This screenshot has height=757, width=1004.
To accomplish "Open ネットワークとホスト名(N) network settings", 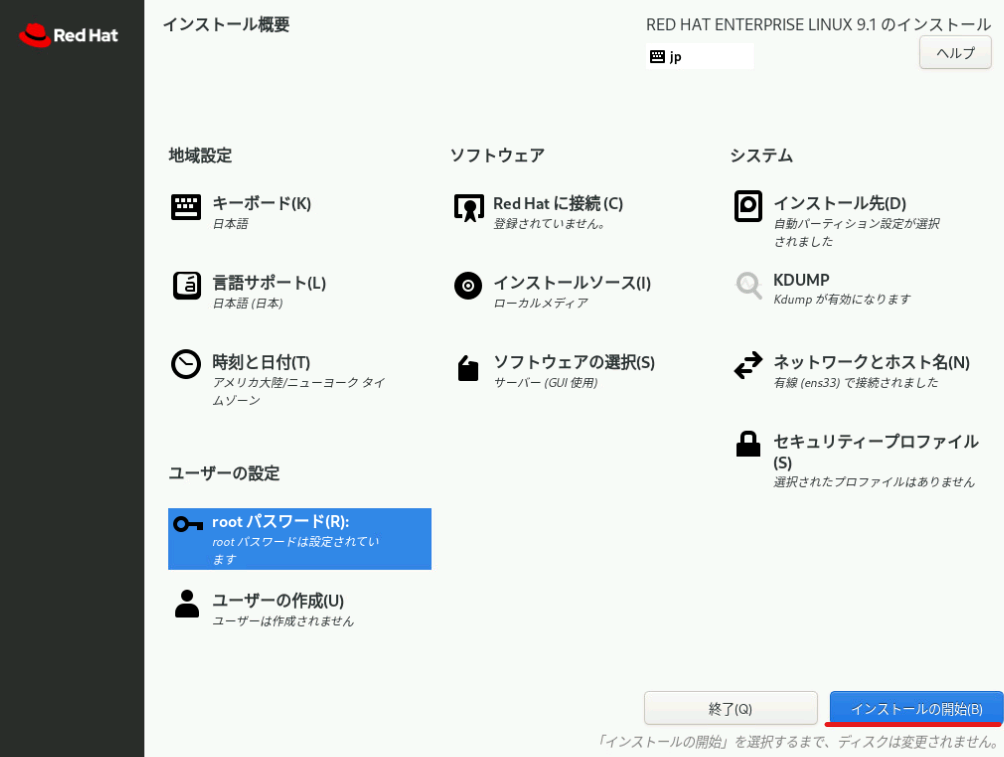I will pyautogui.click(x=871, y=362).
